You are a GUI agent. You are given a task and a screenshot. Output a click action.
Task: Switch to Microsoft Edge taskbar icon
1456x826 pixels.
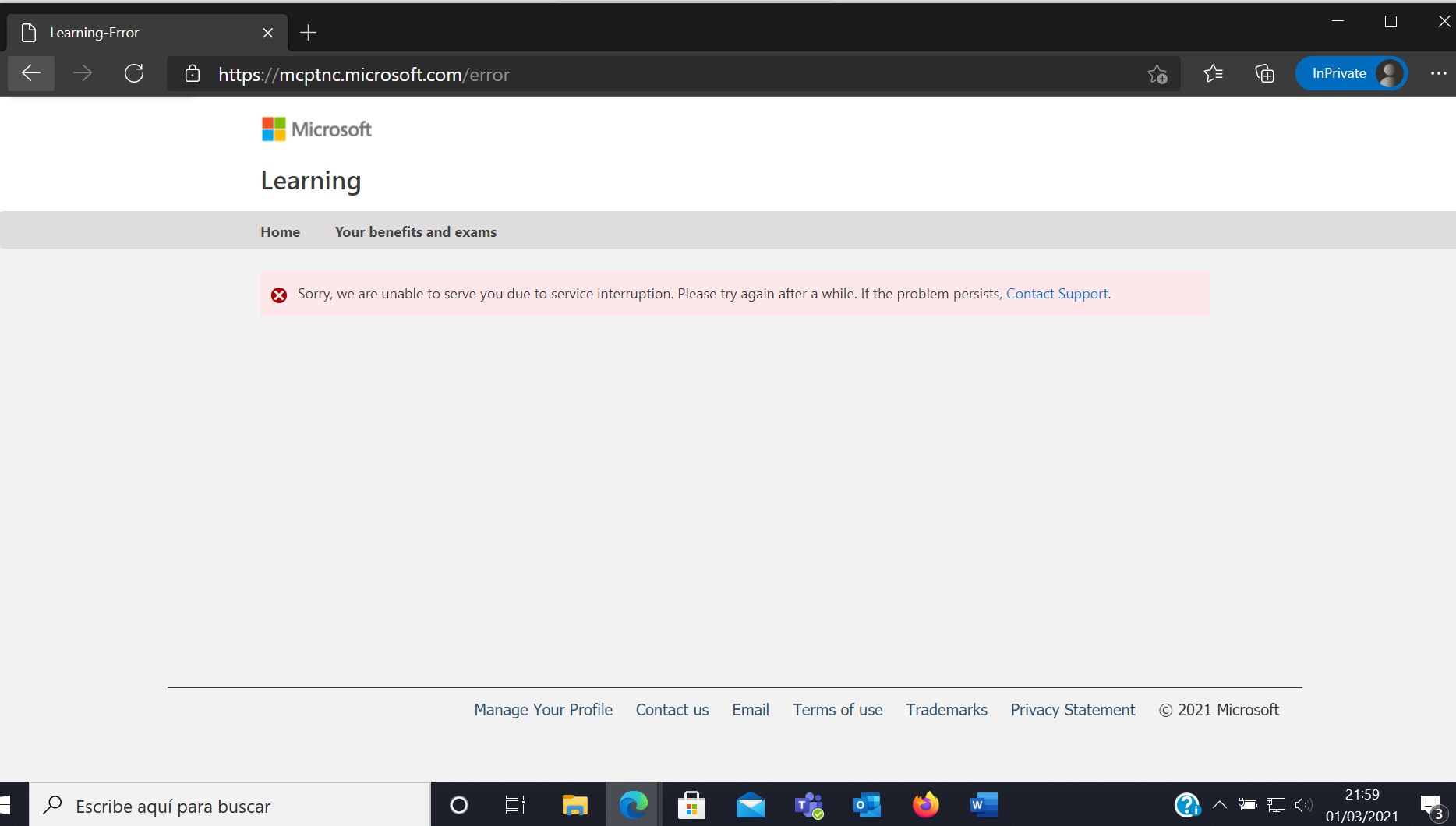tap(633, 805)
